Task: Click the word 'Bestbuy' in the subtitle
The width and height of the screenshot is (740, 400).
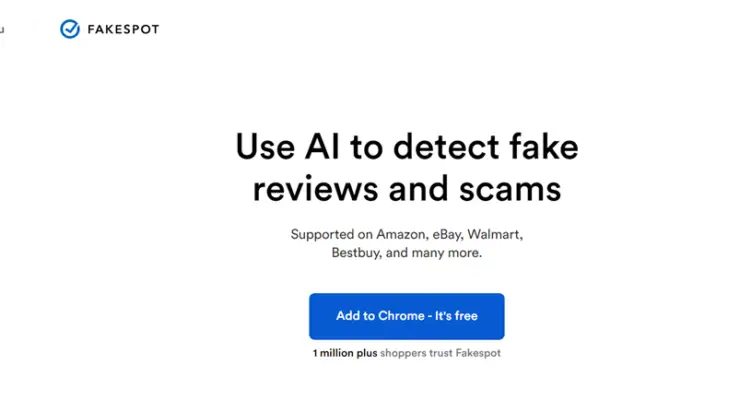Action: [x=356, y=253]
